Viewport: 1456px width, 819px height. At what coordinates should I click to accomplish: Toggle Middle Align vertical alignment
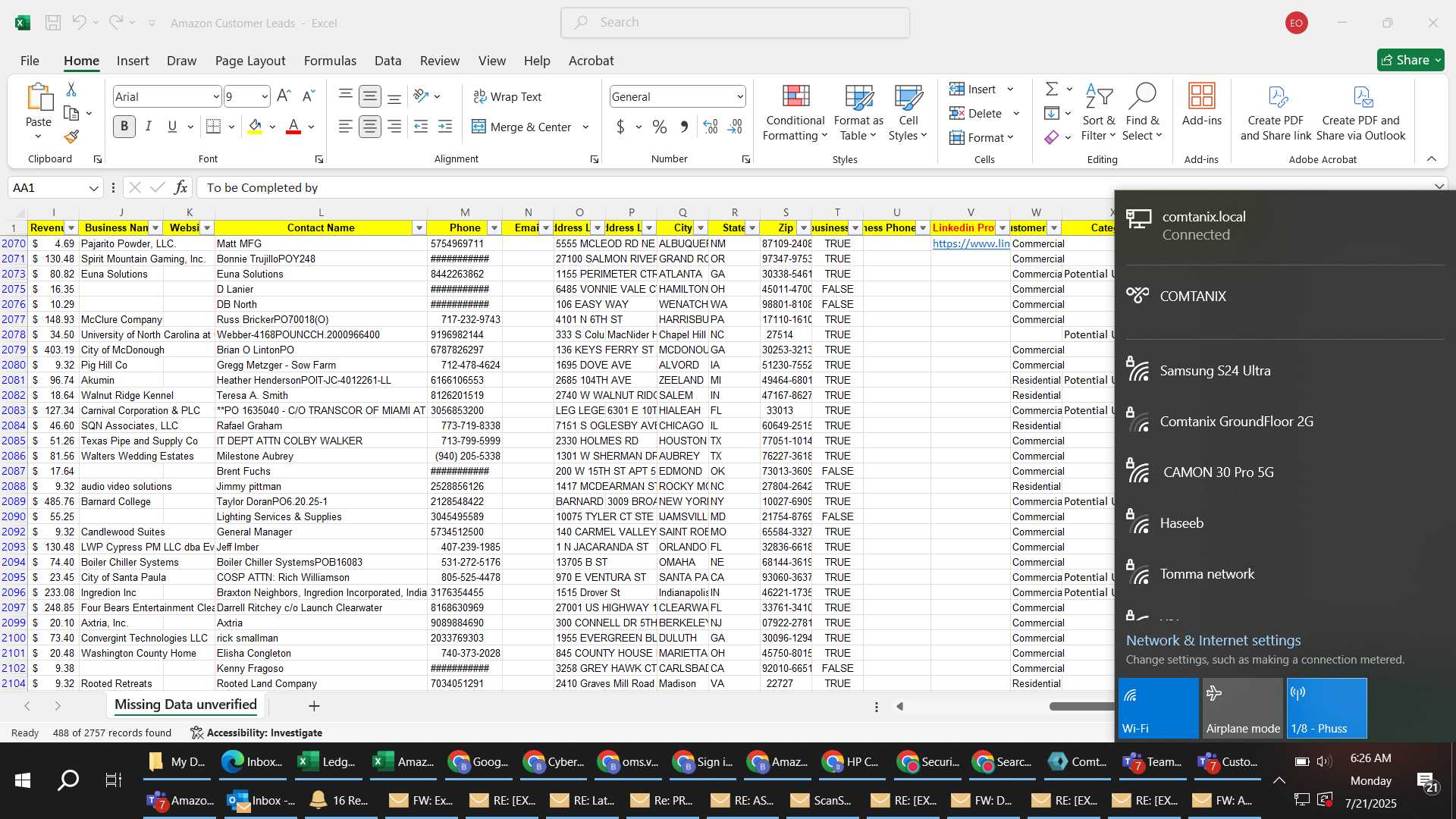tap(370, 96)
